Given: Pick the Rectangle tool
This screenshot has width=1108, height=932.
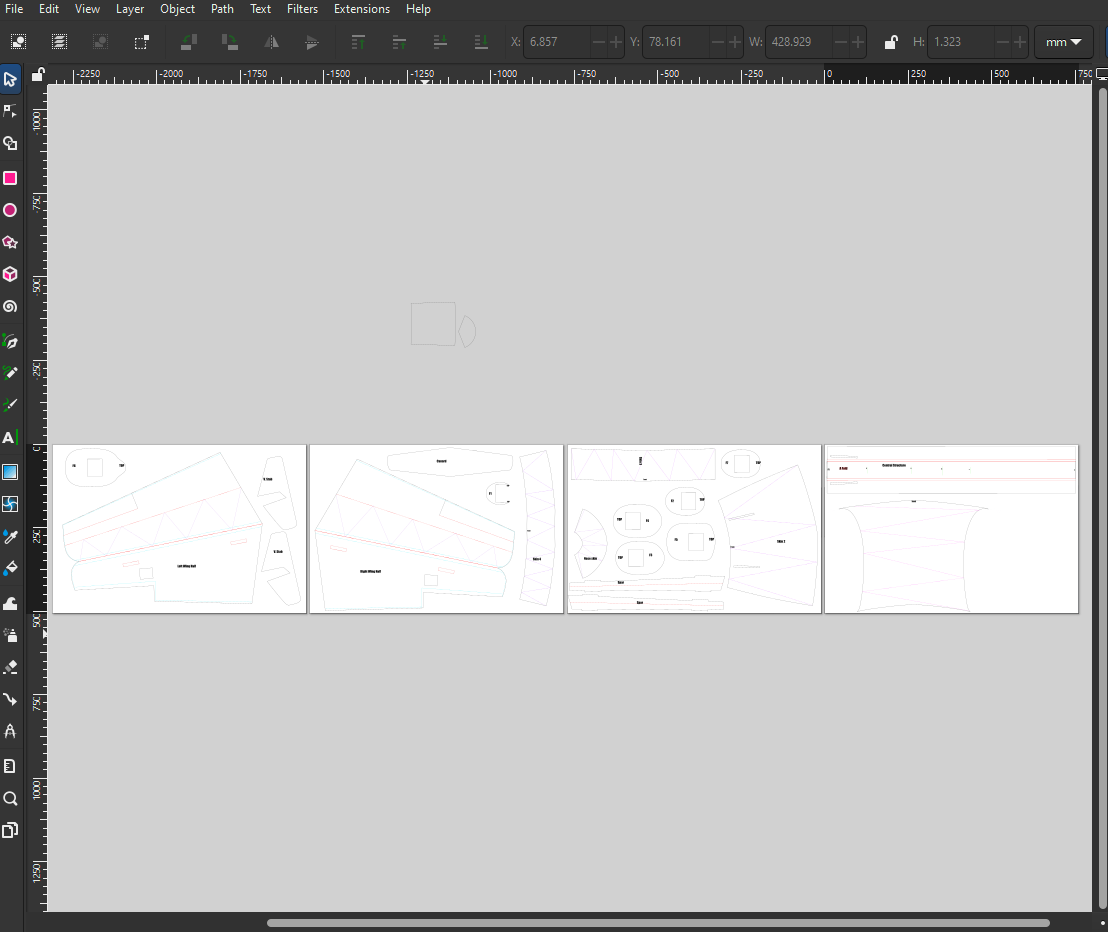Looking at the screenshot, I should click(x=10, y=178).
